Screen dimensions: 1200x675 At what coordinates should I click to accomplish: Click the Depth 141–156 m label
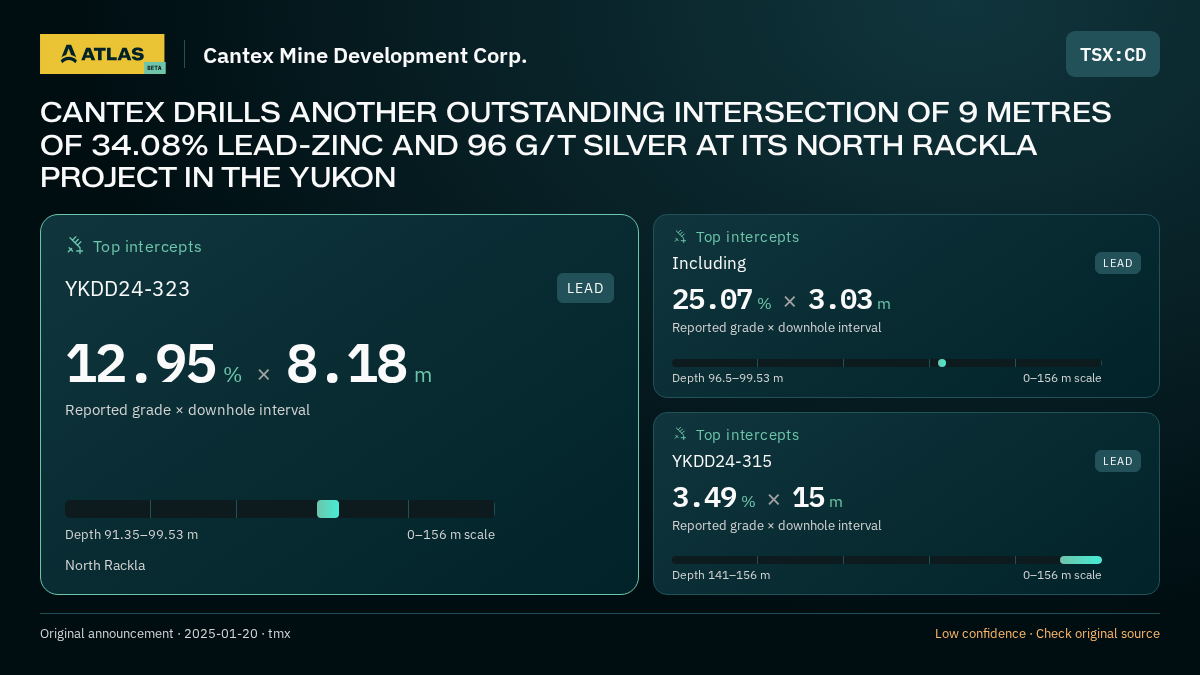coord(721,575)
